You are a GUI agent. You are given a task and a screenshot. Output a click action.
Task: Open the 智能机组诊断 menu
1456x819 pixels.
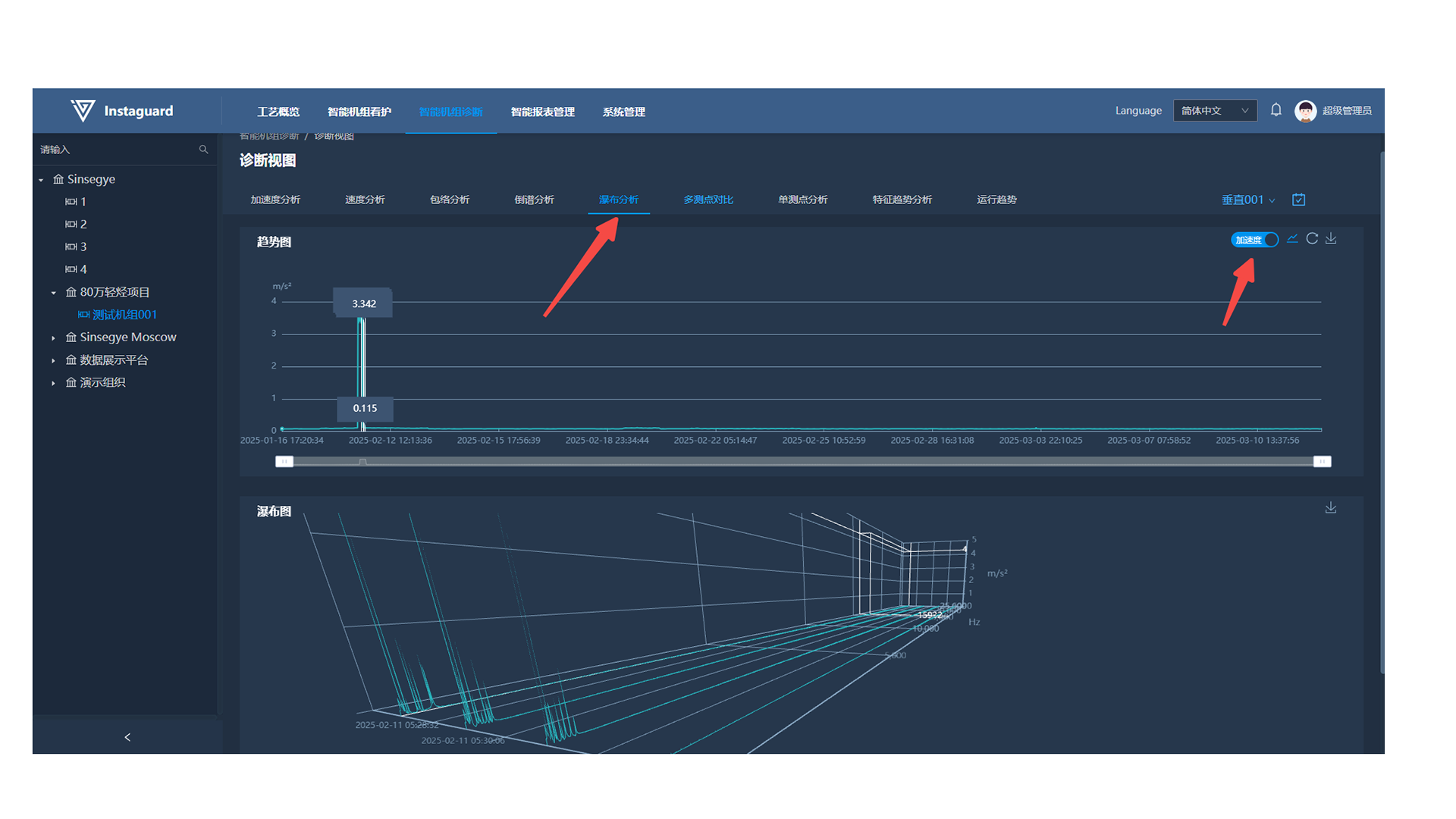click(450, 111)
